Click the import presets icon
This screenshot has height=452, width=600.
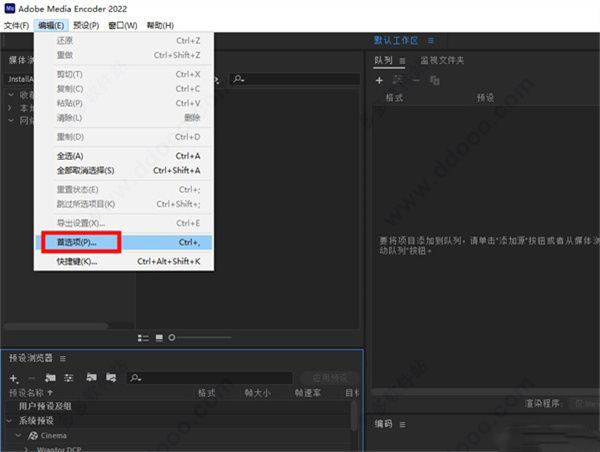click(x=91, y=378)
